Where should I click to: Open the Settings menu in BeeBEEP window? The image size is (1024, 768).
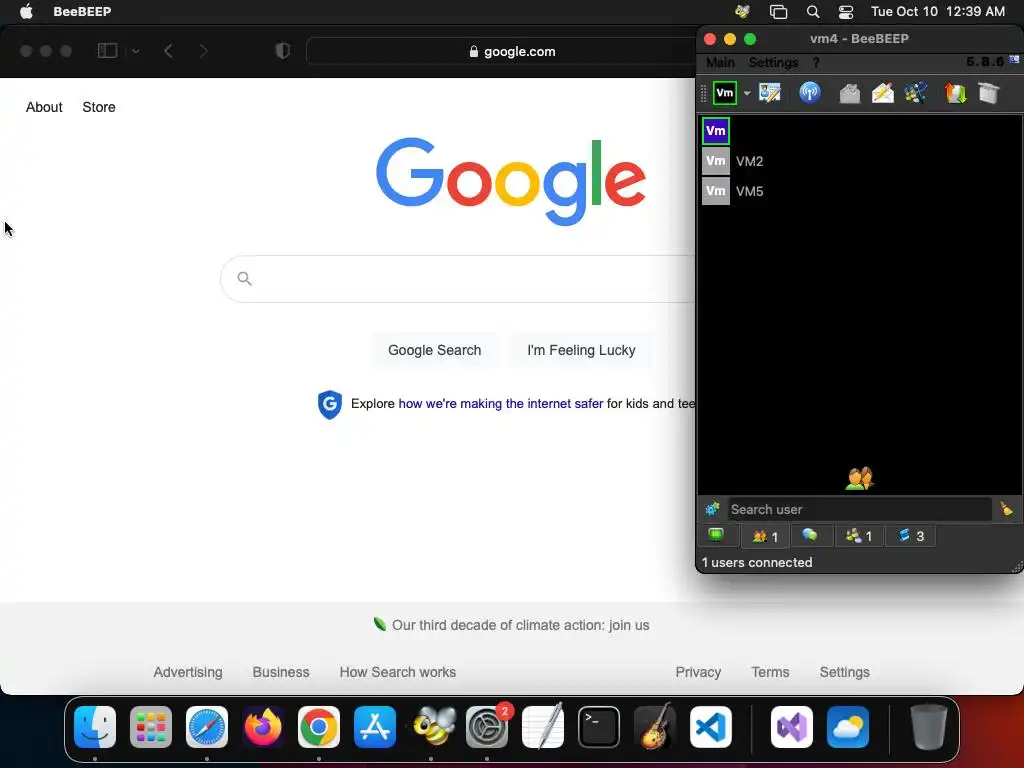pyautogui.click(x=773, y=63)
